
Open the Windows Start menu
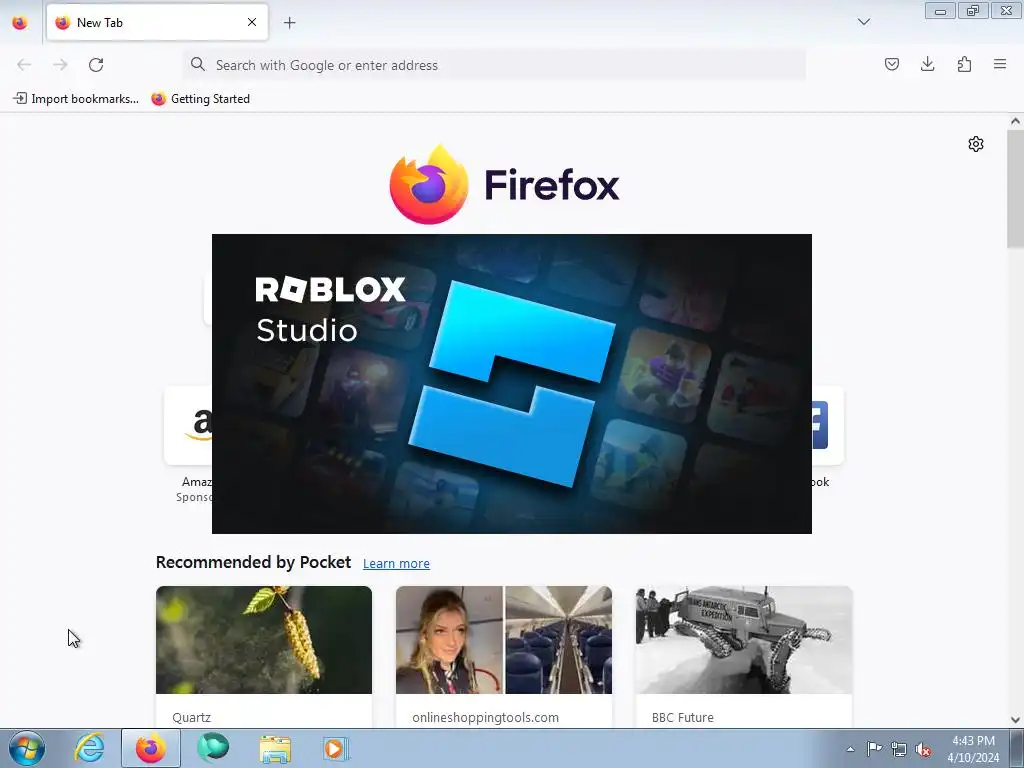pyautogui.click(x=27, y=748)
